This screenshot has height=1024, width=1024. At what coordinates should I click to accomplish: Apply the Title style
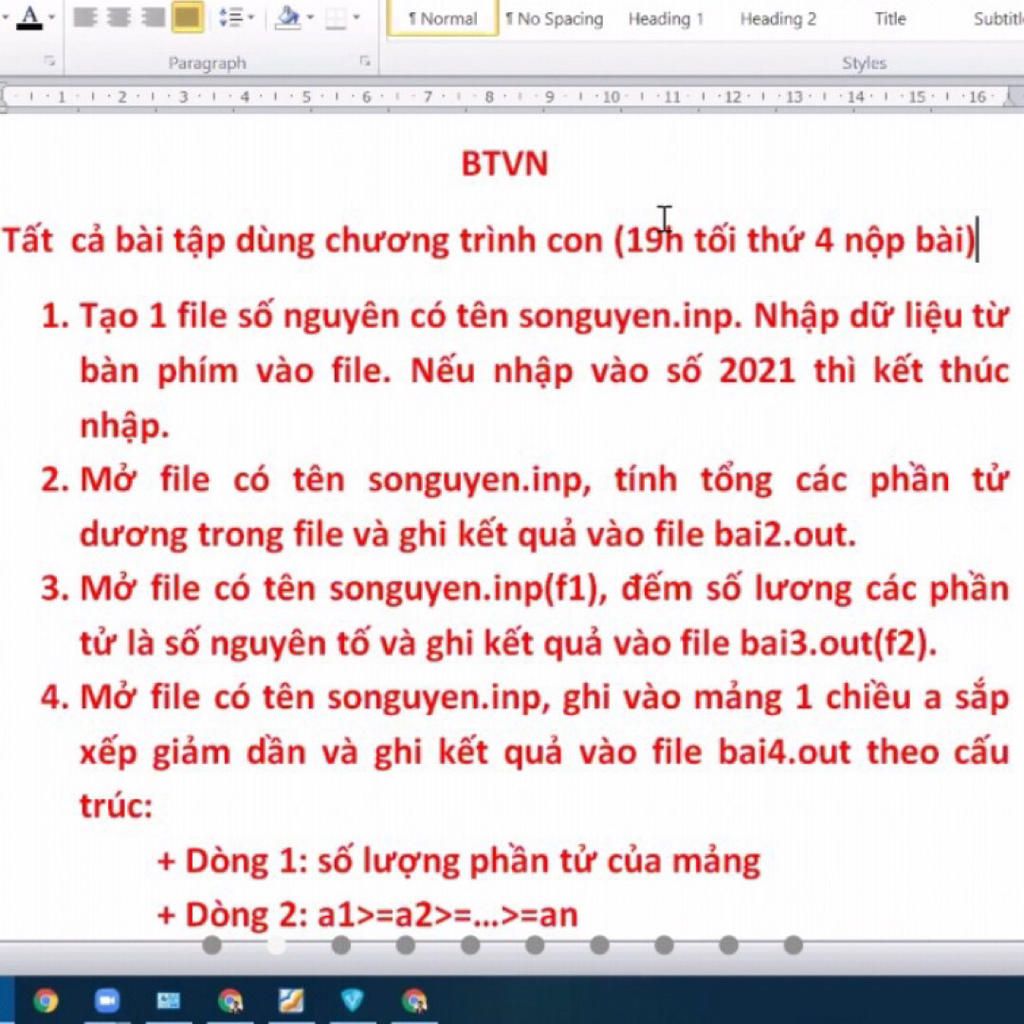click(890, 19)
